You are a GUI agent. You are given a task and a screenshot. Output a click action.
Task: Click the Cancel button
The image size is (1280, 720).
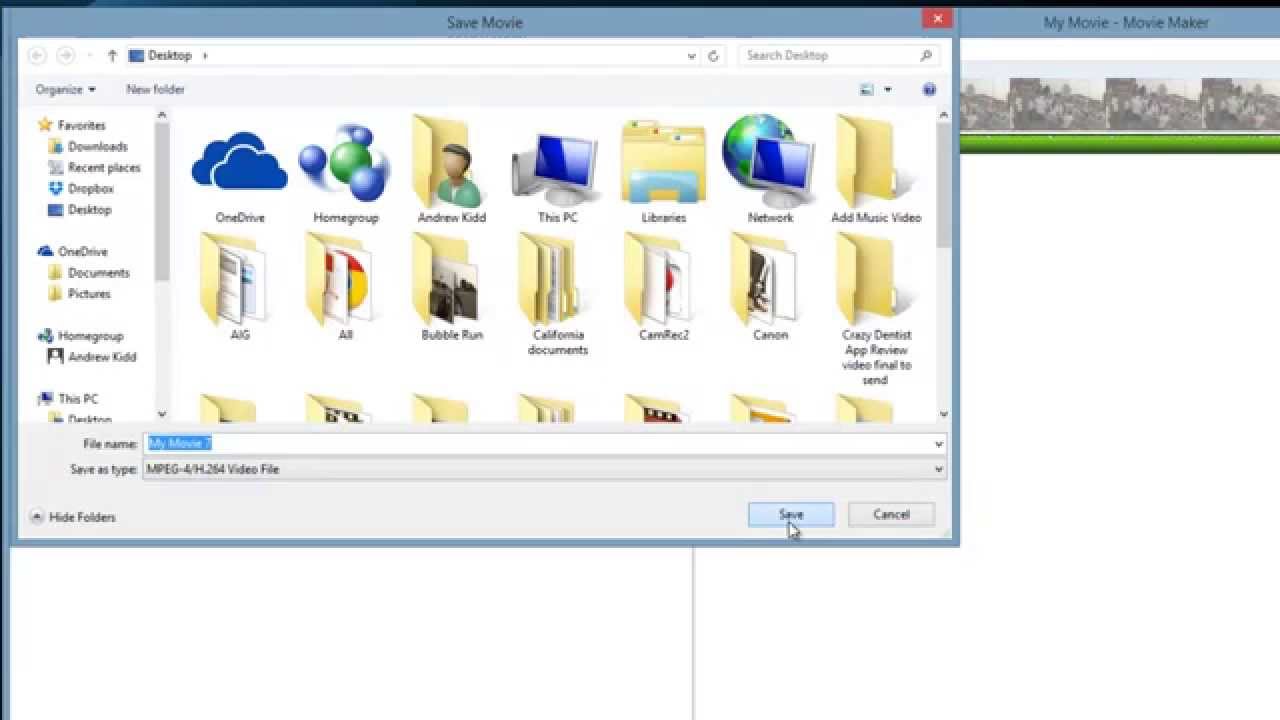pos(891,515)
